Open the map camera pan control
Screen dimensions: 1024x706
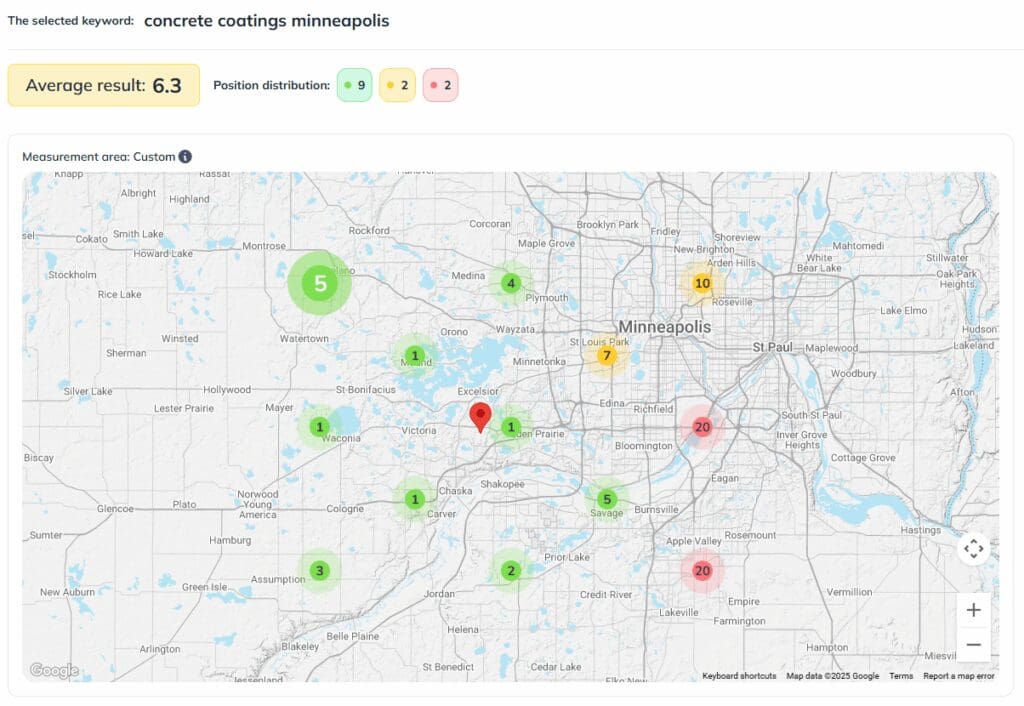pos(973,549)
